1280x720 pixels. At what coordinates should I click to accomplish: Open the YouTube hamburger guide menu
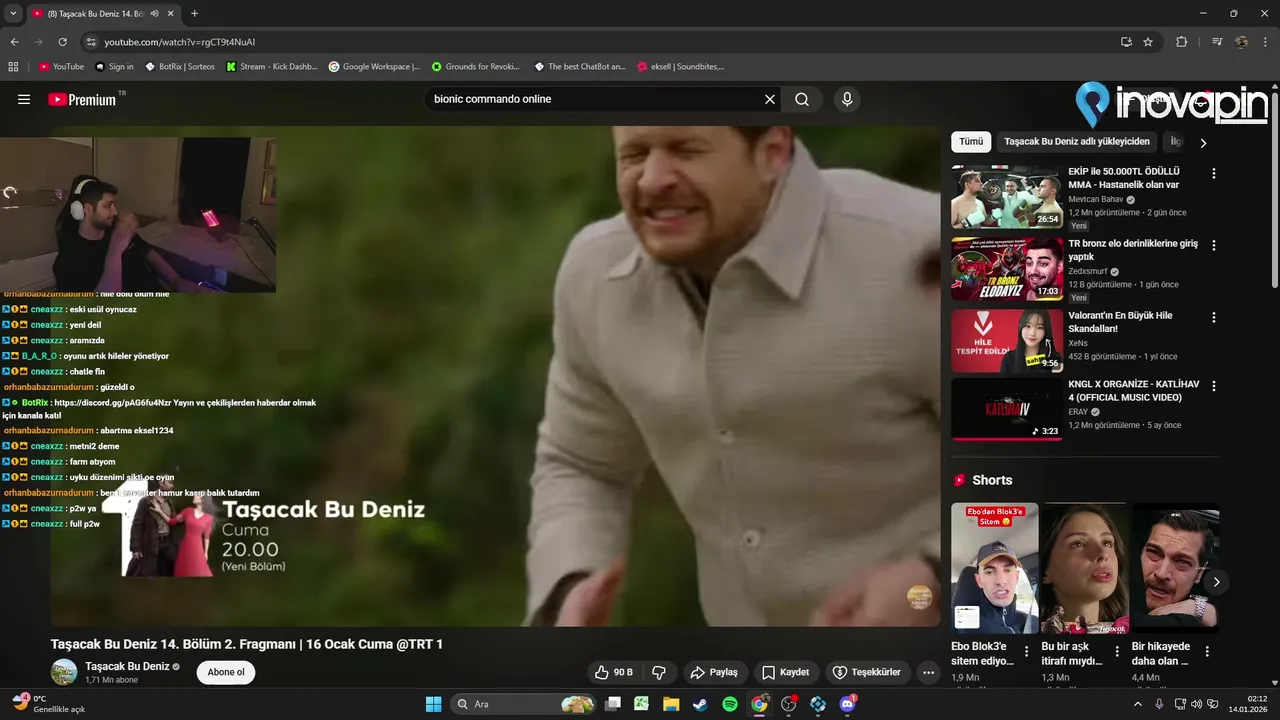(x=24, y=99)
